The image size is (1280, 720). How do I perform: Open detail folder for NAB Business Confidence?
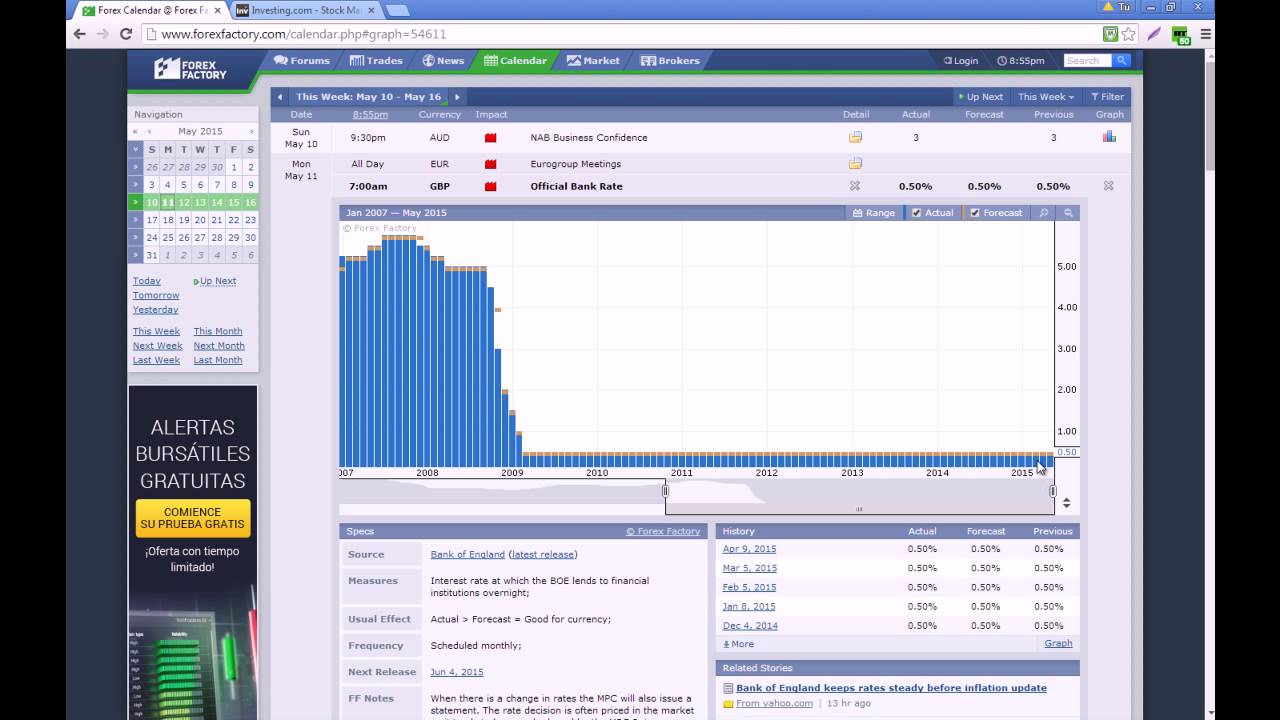855,137
